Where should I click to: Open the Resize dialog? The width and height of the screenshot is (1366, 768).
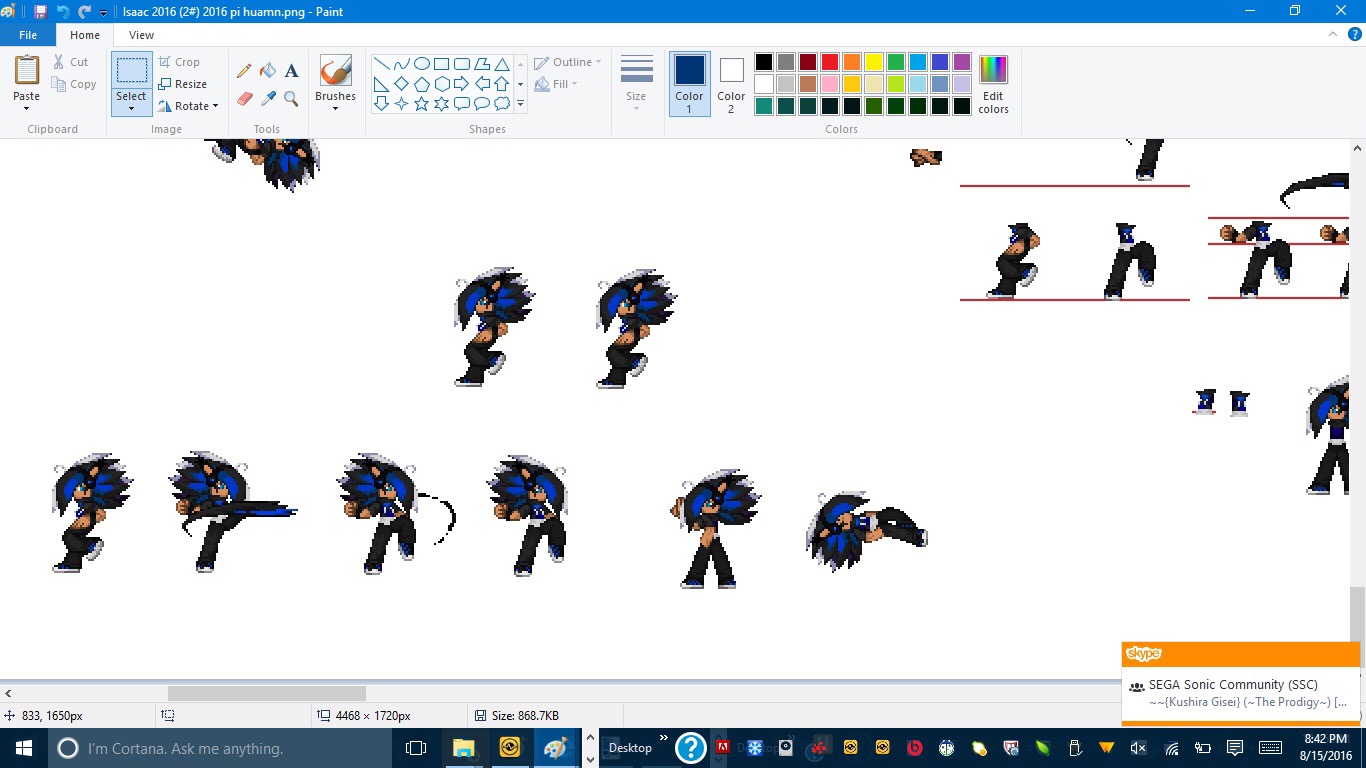pyautogui.click(x=183, y=84)
